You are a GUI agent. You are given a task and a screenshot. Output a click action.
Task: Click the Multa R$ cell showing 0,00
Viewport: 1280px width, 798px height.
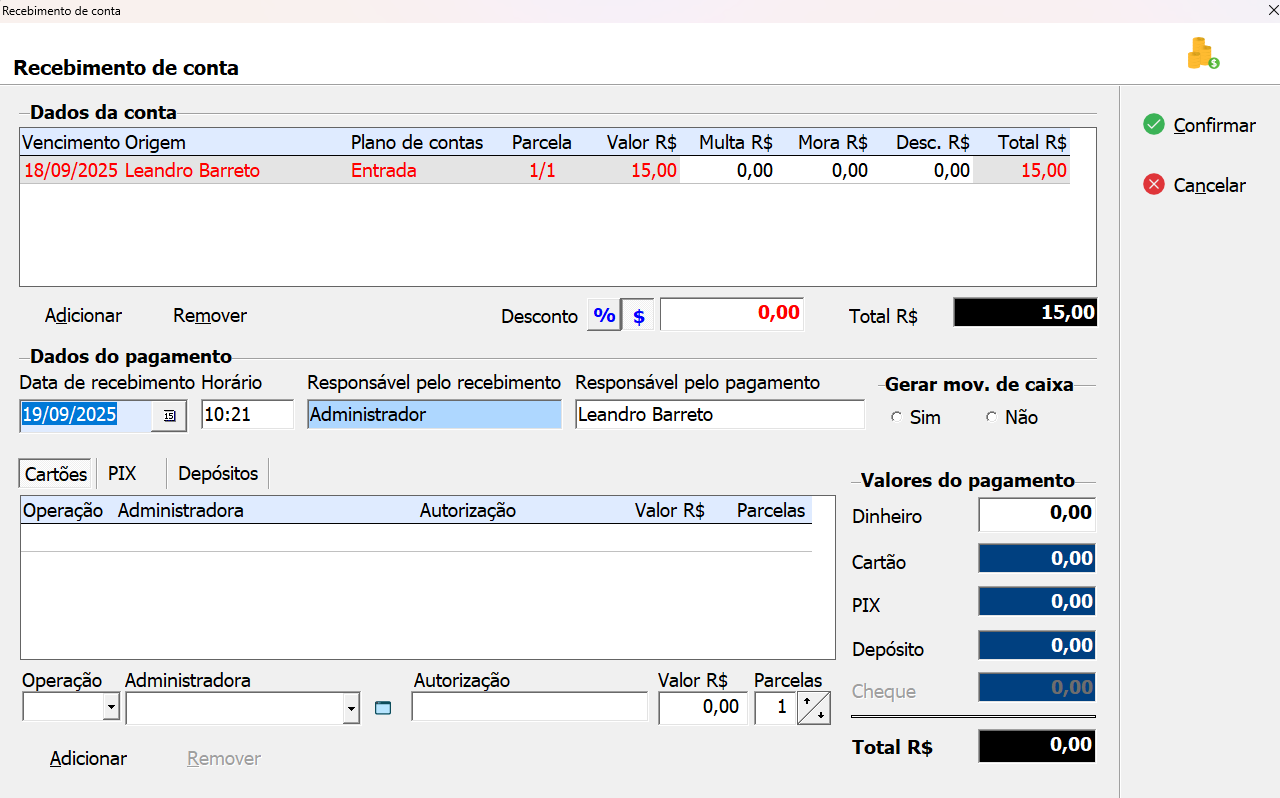coord(730,170)
